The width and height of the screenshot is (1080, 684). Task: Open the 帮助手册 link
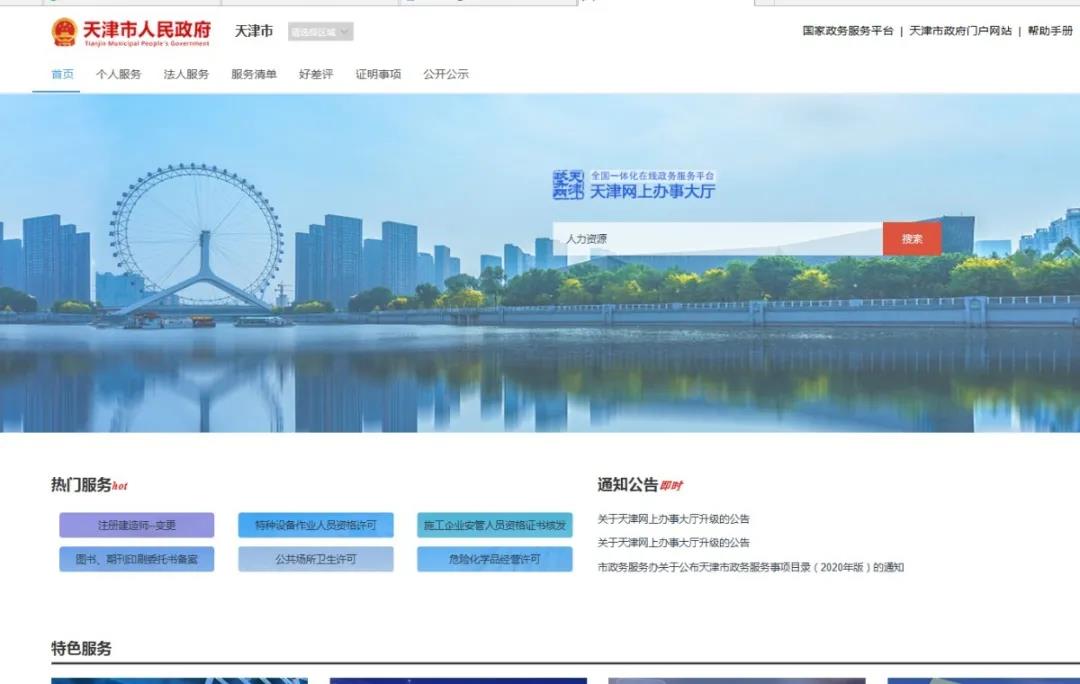coord(1050,31)
